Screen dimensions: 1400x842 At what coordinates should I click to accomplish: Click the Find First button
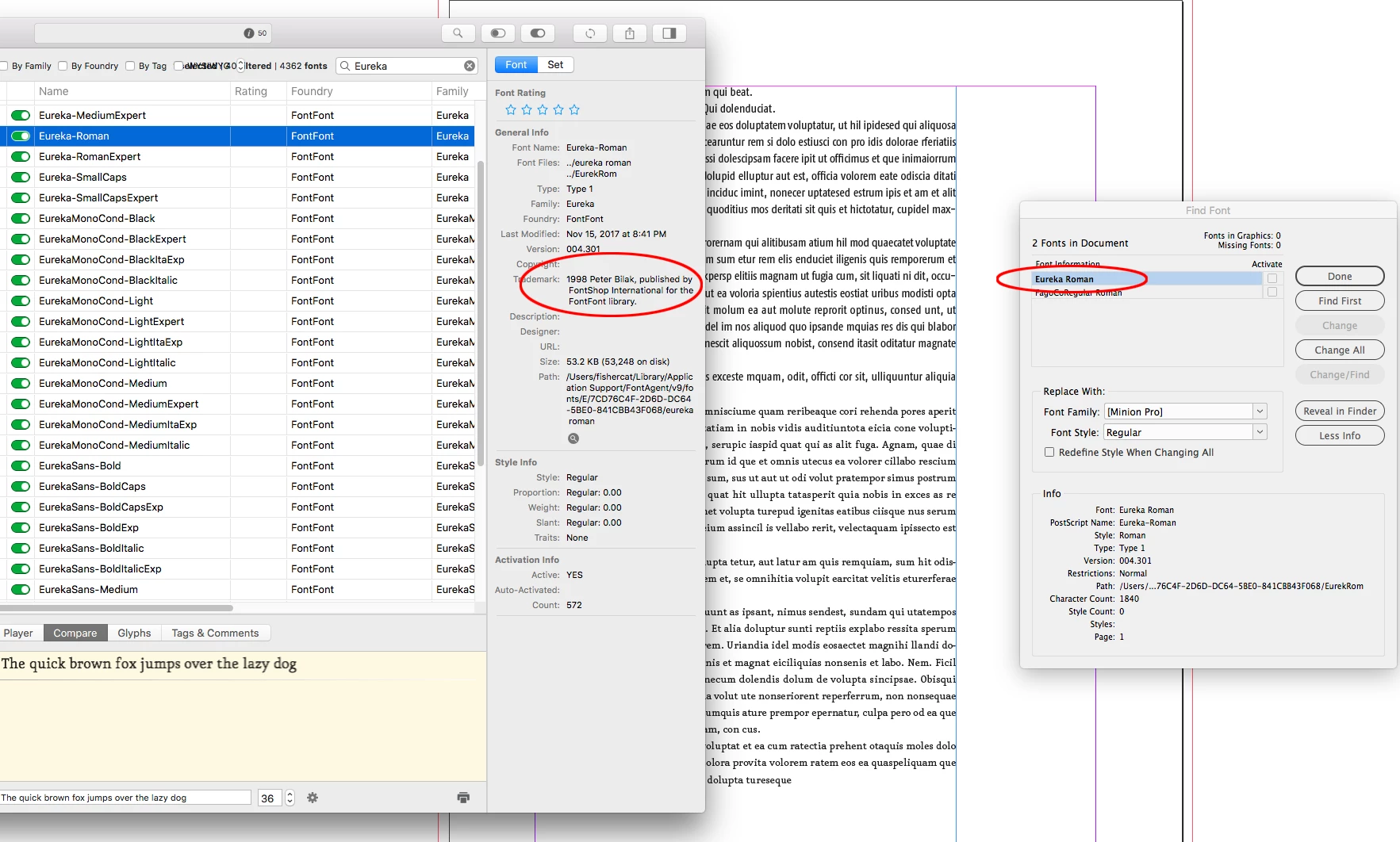(x=1340, y=300)
